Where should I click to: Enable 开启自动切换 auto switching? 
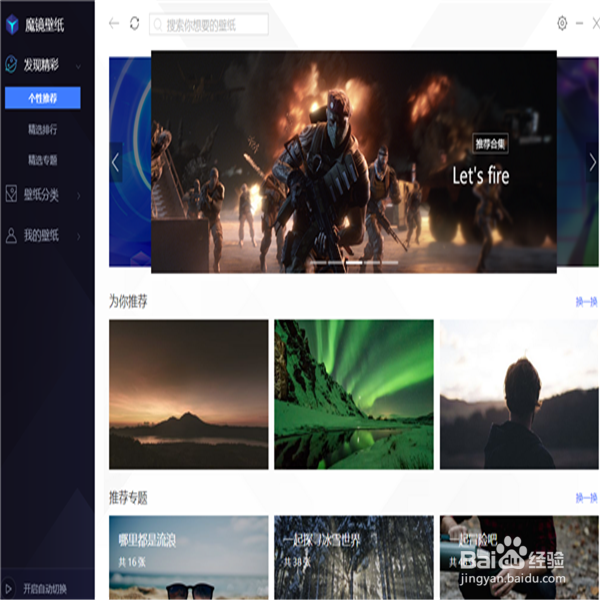[45, 589]
